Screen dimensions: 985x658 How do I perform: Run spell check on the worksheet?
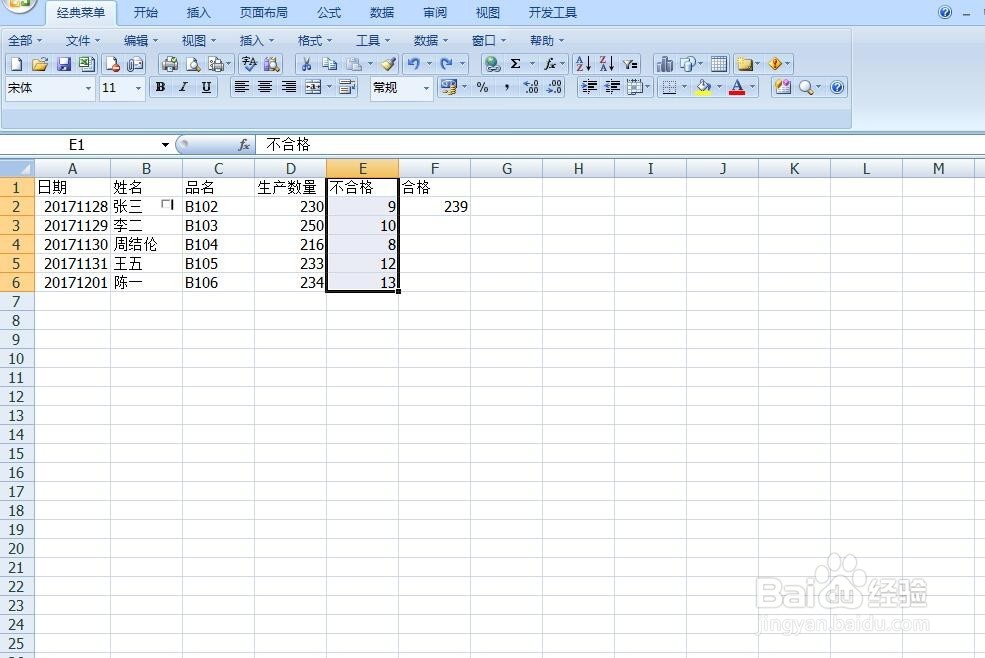(249, 63)
